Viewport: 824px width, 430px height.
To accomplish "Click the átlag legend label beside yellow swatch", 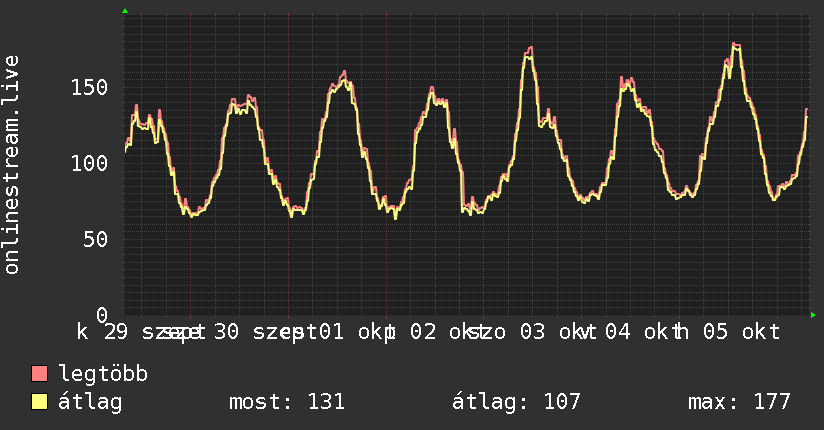I will pyautogui.click(x=90, y=402).
